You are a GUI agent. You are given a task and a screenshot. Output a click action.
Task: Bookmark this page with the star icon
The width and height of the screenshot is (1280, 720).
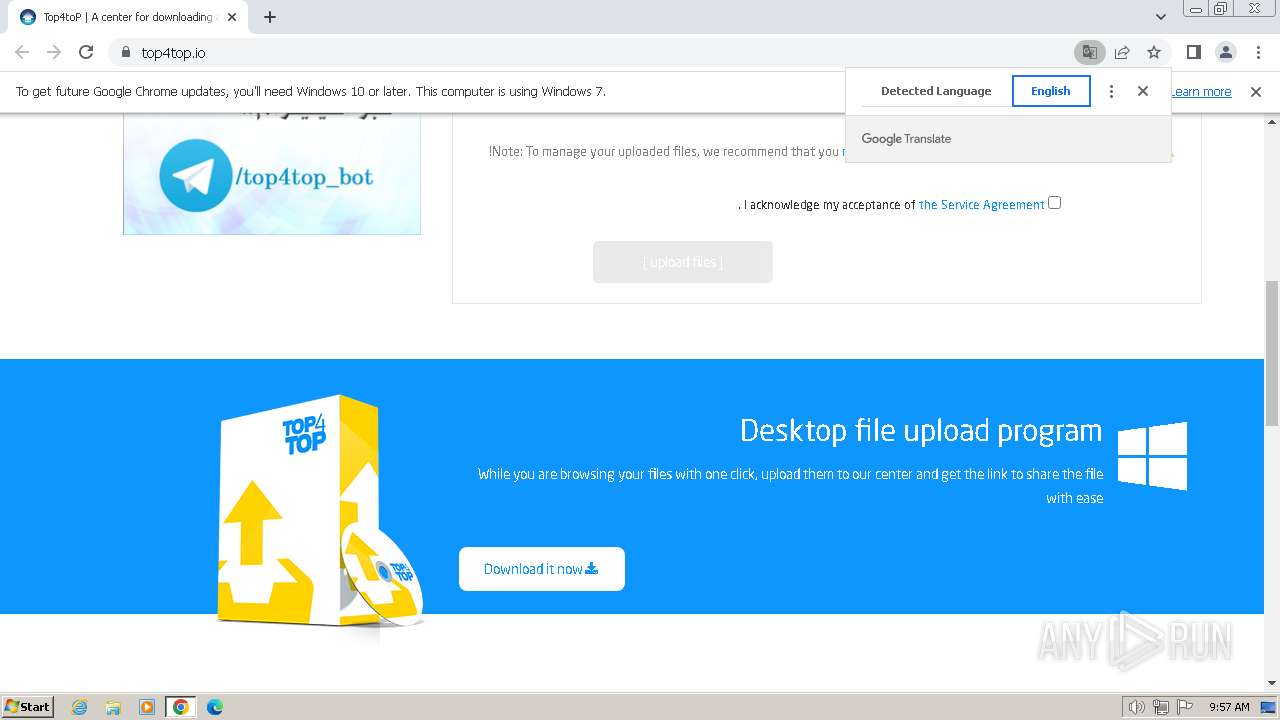[x=1154, y=52]
